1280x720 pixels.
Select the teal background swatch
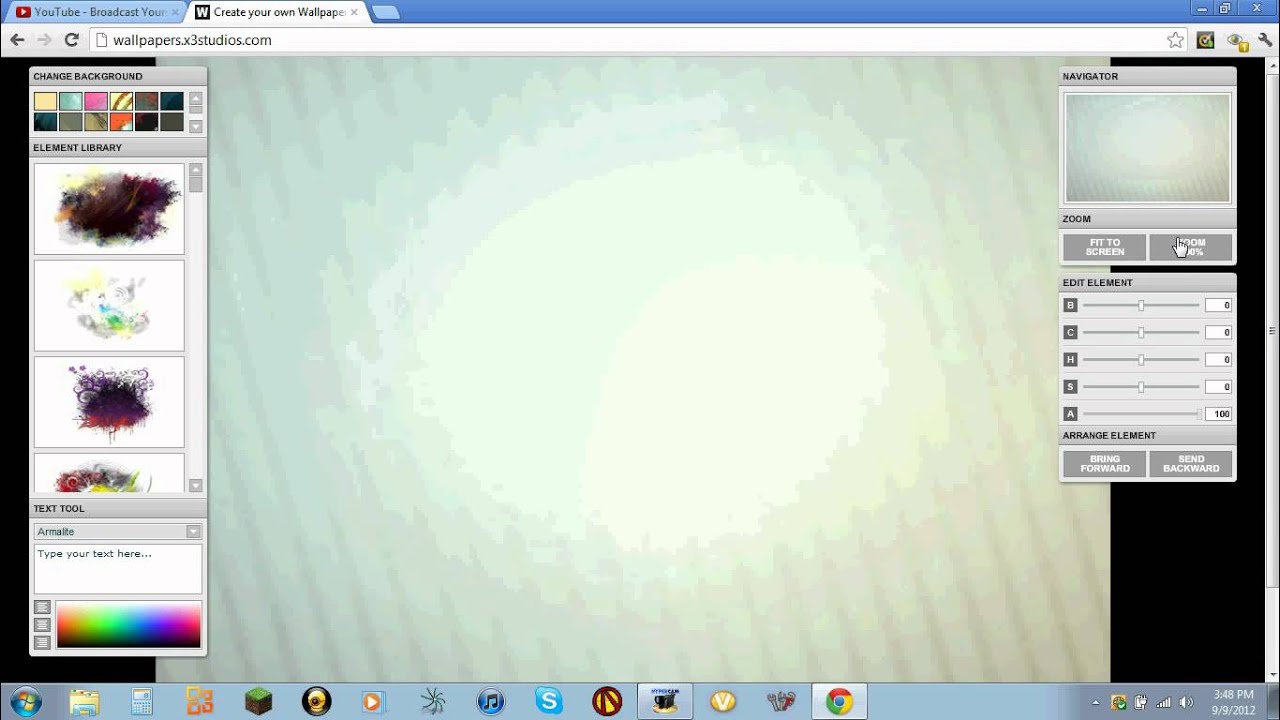[x=70, y=101]
